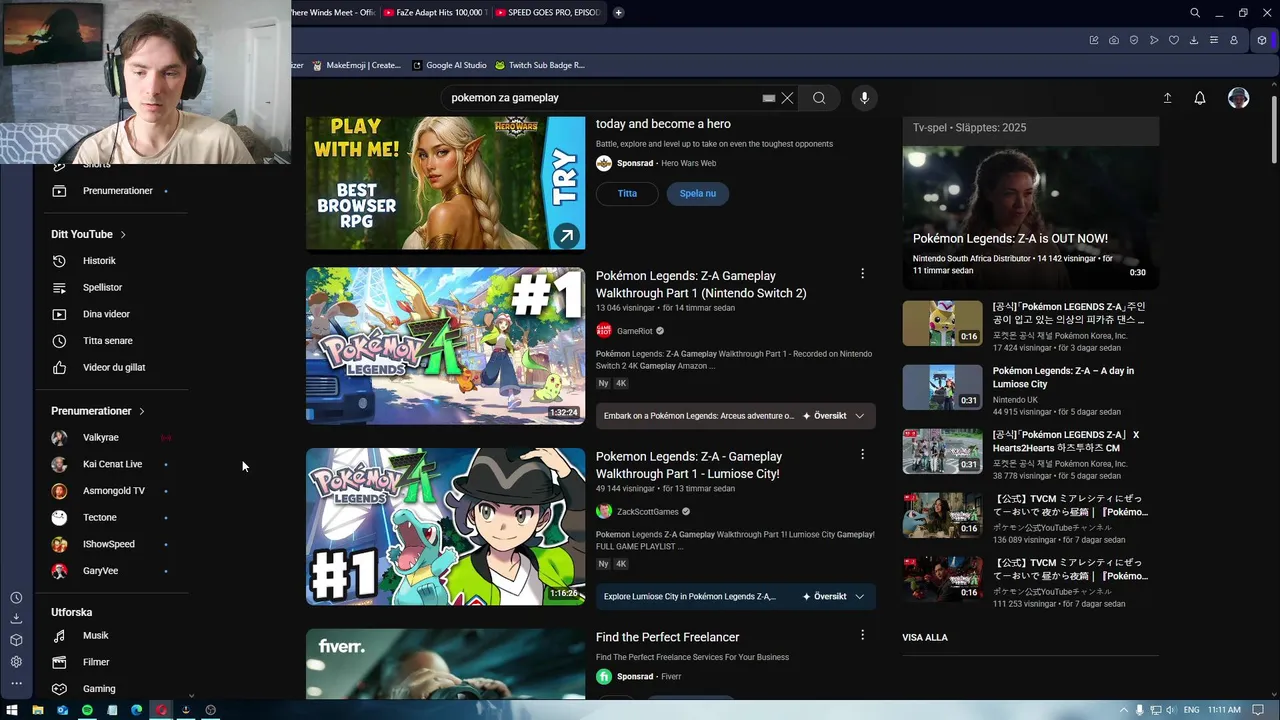Open the IShowSpeed channel

[x=112, y=544]
